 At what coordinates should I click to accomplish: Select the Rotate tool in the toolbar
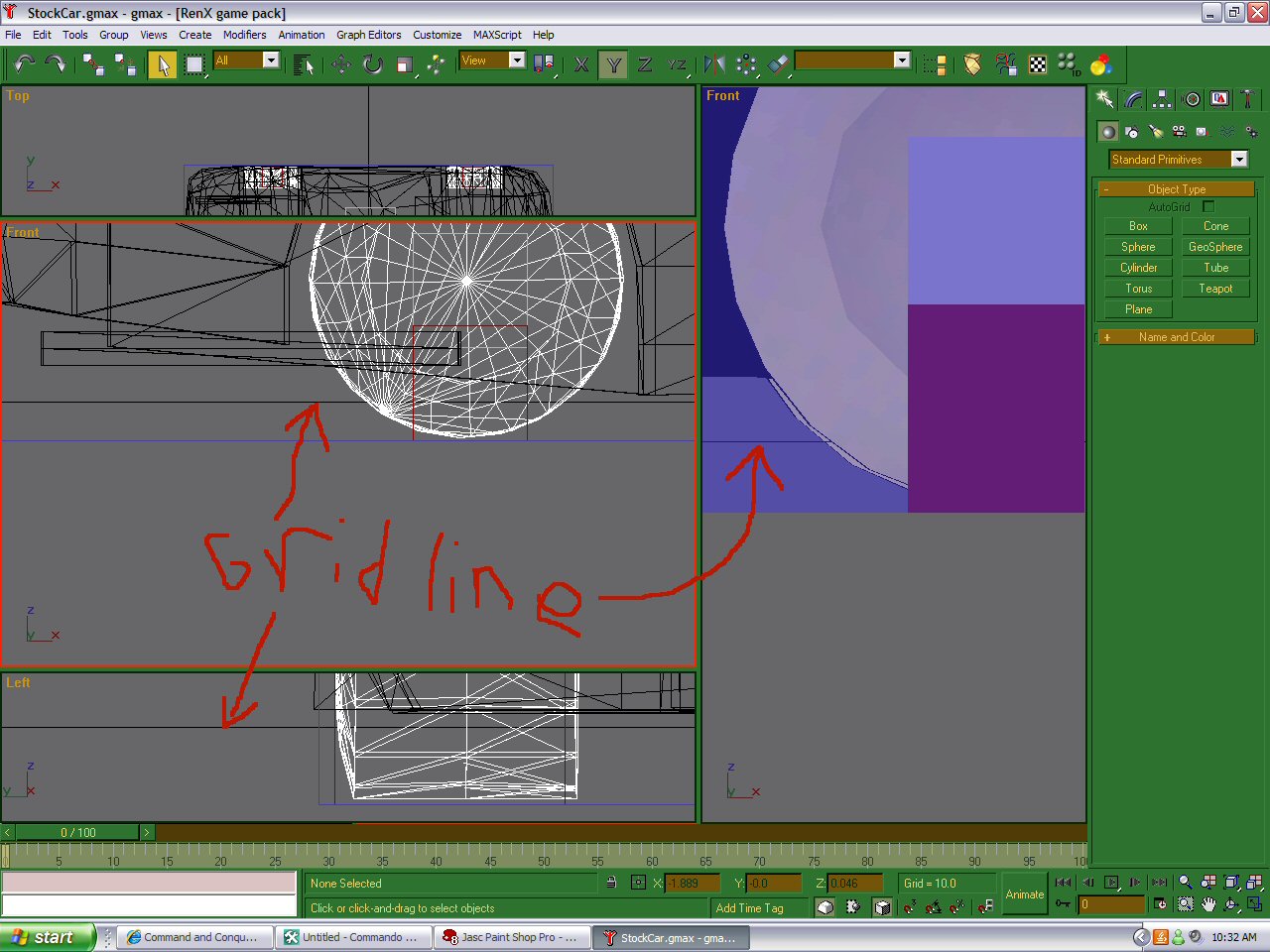tap(373, 64)
